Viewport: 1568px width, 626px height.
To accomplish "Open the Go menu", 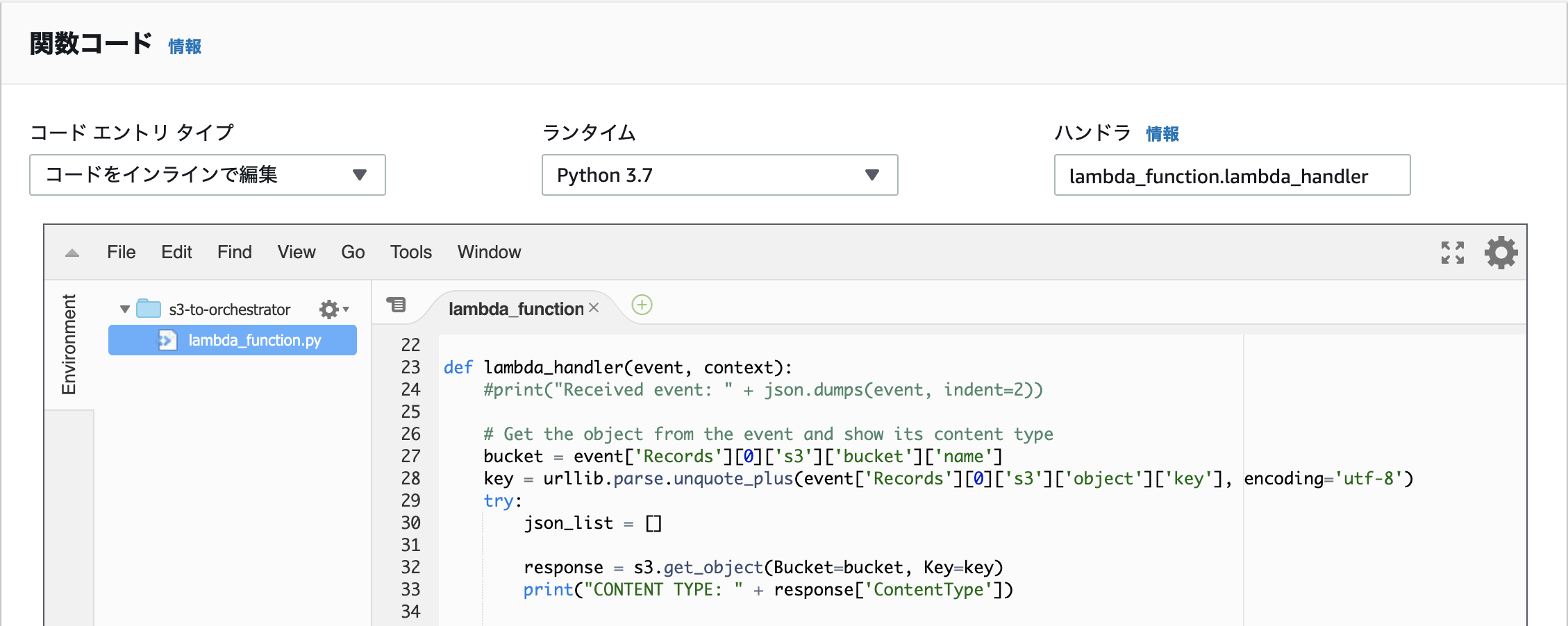I will pos(353,252).
